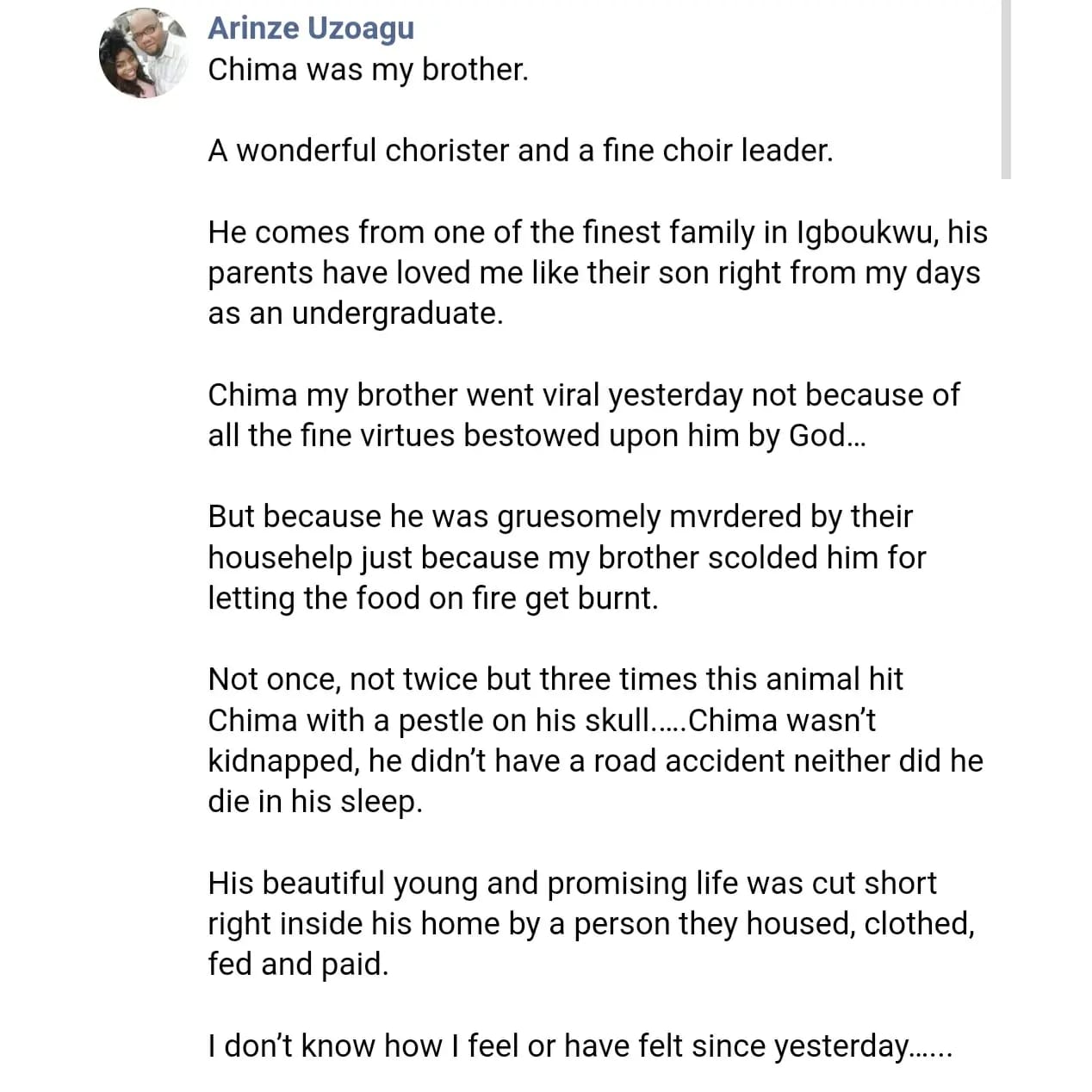Click the word "househelp" in the post

pos(280,557)
